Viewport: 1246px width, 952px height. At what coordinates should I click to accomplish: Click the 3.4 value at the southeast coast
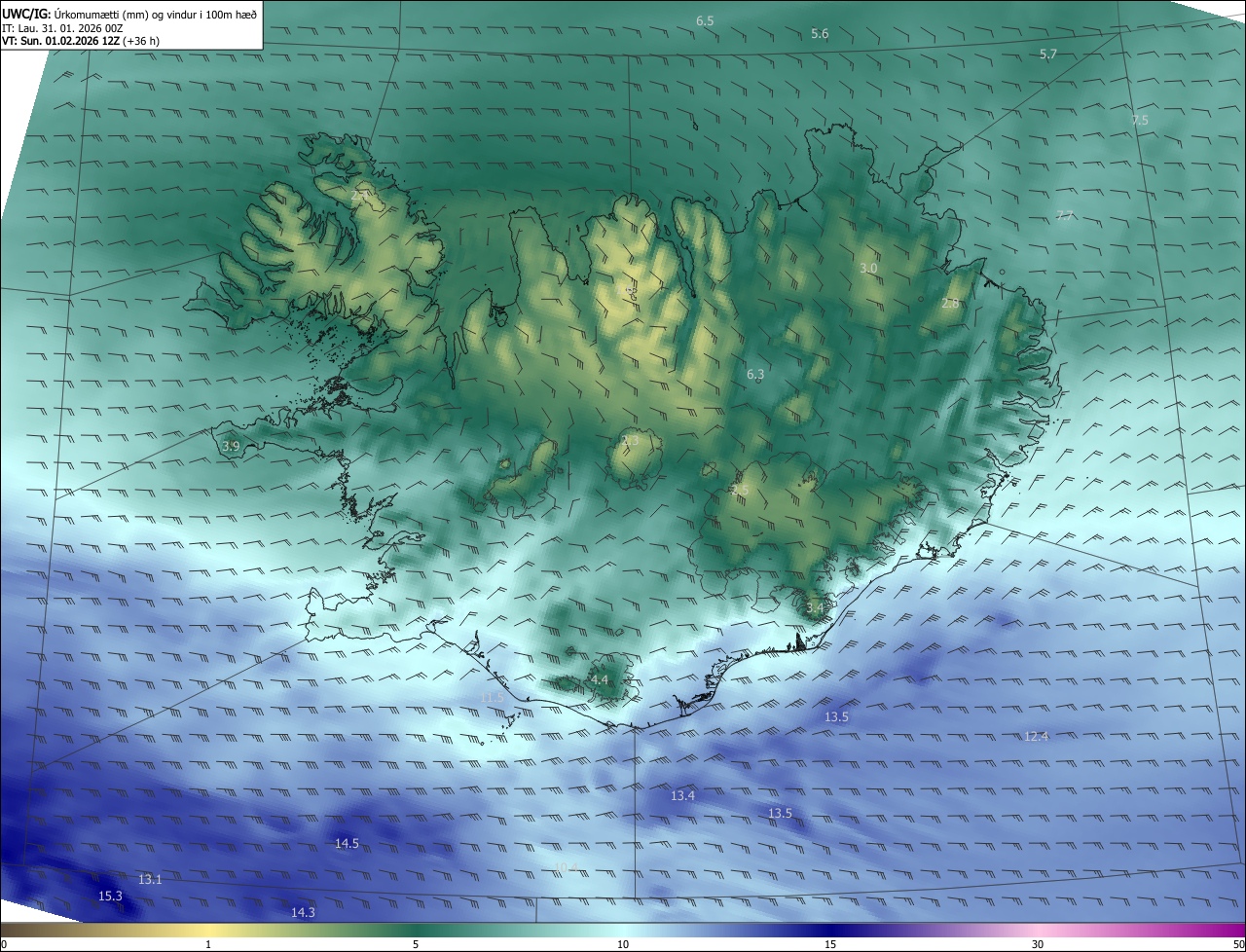[815, 608]
